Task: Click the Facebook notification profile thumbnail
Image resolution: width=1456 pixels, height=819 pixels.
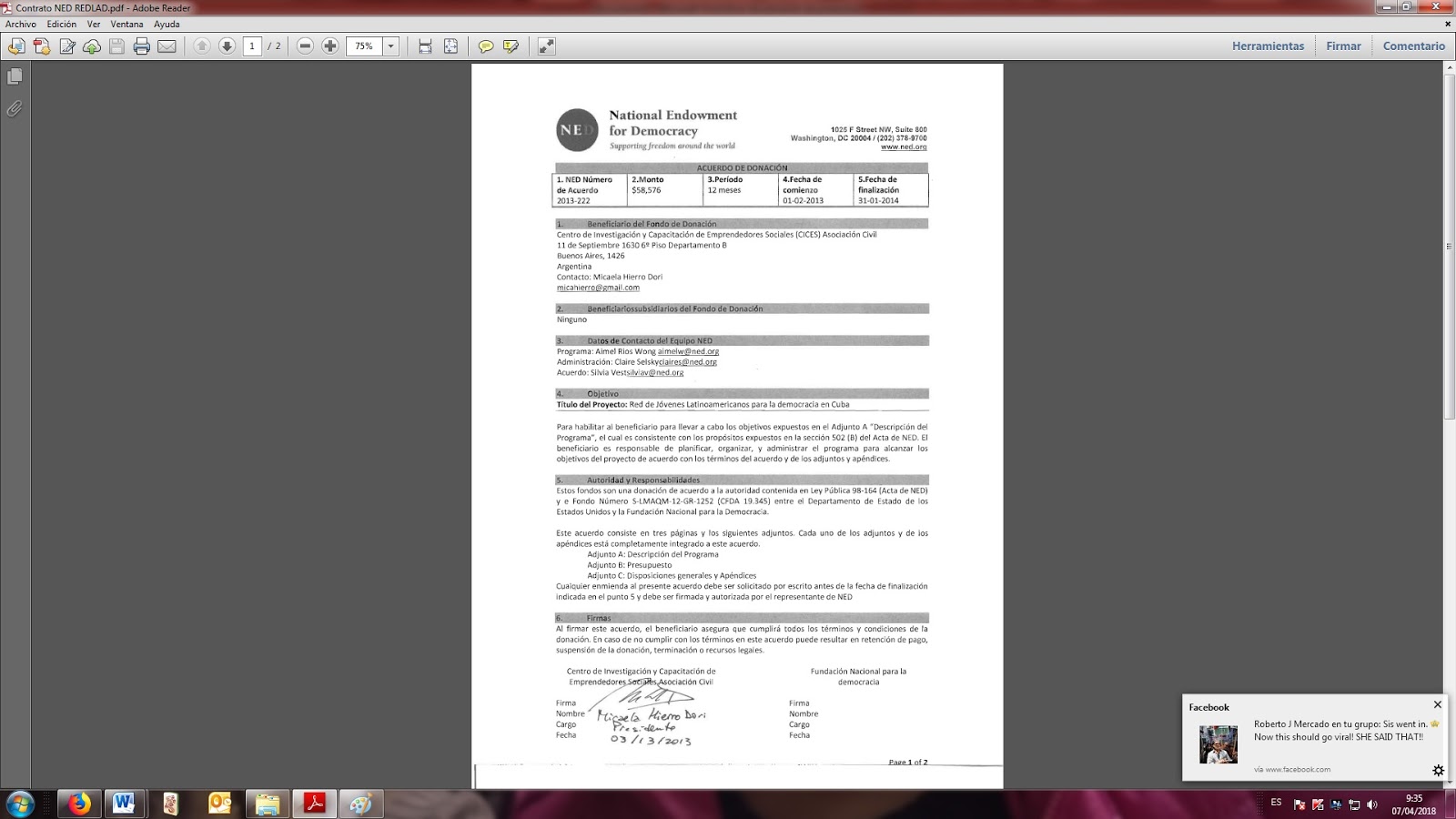Action: tap(1218, 744)
